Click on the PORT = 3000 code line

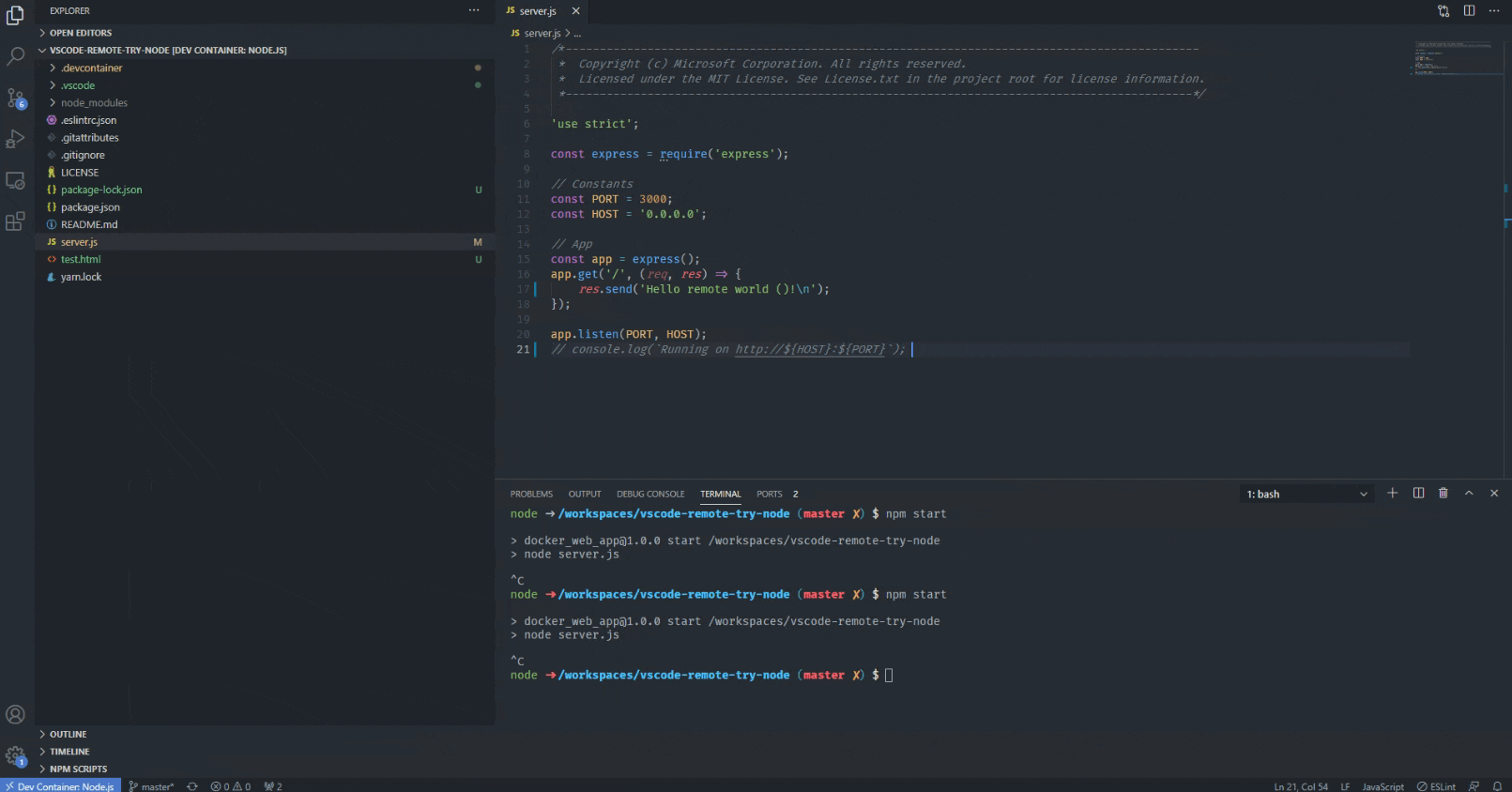click(612, 199)
